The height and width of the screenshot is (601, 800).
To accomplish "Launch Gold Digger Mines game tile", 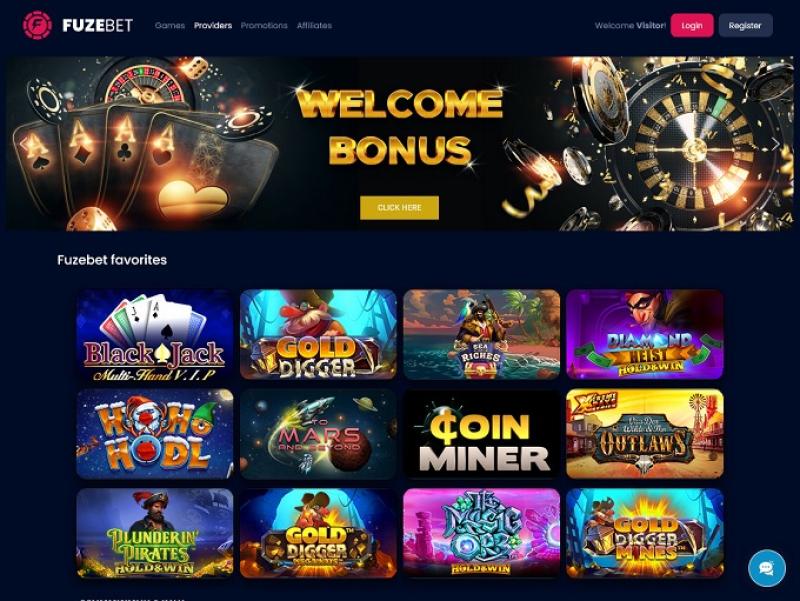I will [645, 533].
